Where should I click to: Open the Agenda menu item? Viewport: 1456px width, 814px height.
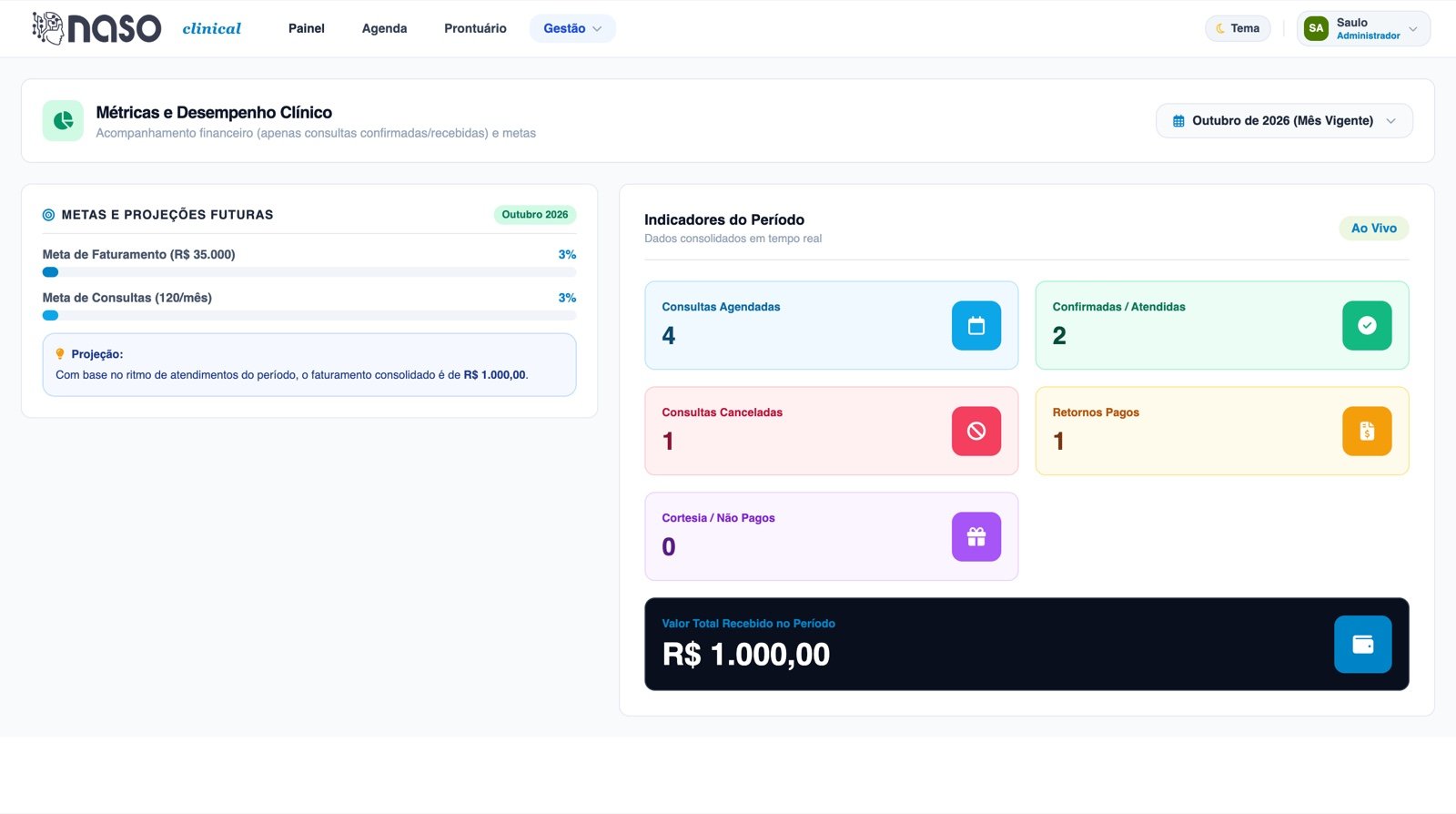coord(384,28)
